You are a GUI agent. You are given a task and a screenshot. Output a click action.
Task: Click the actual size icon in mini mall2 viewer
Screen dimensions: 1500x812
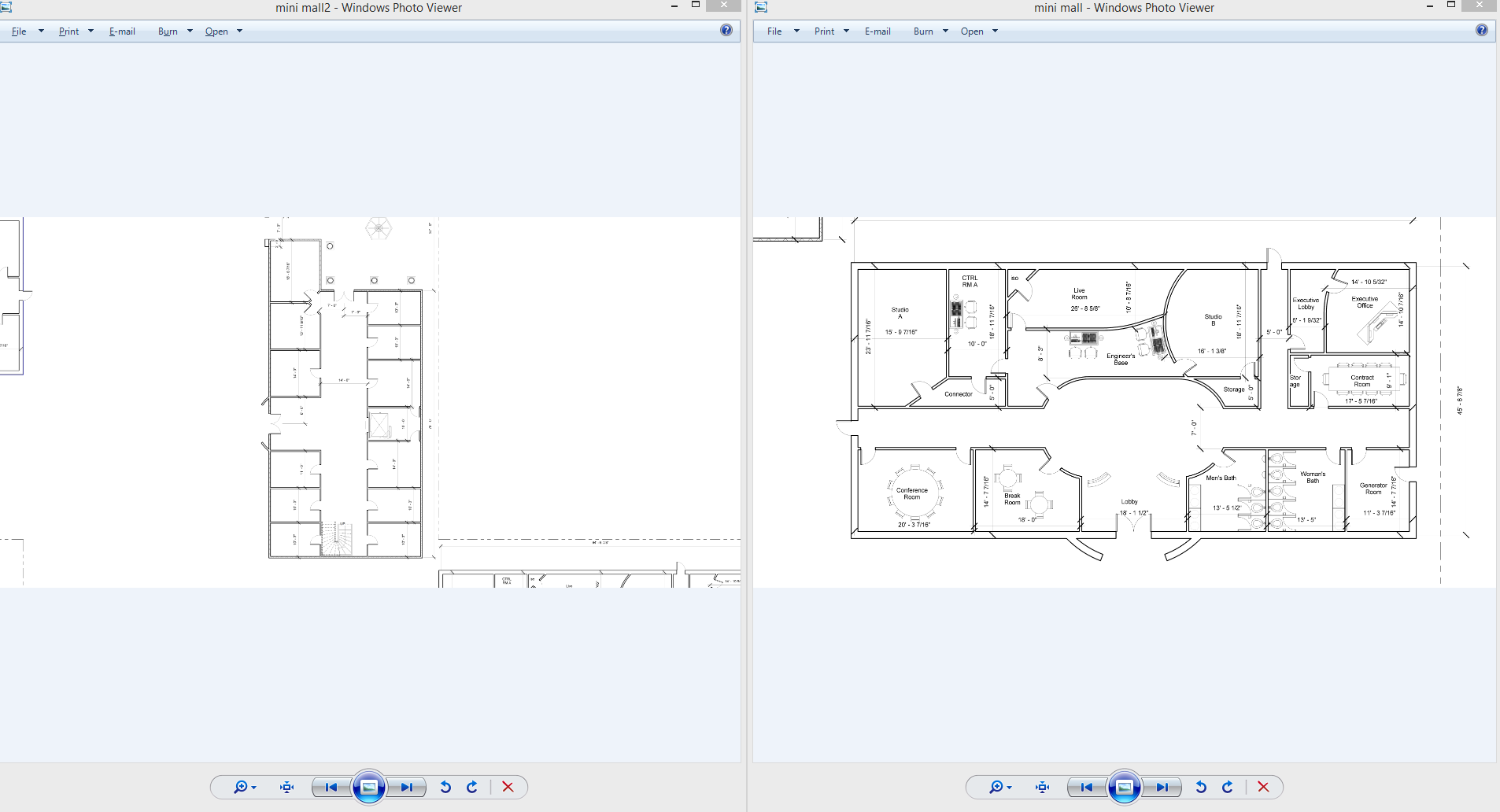[286, 787]
